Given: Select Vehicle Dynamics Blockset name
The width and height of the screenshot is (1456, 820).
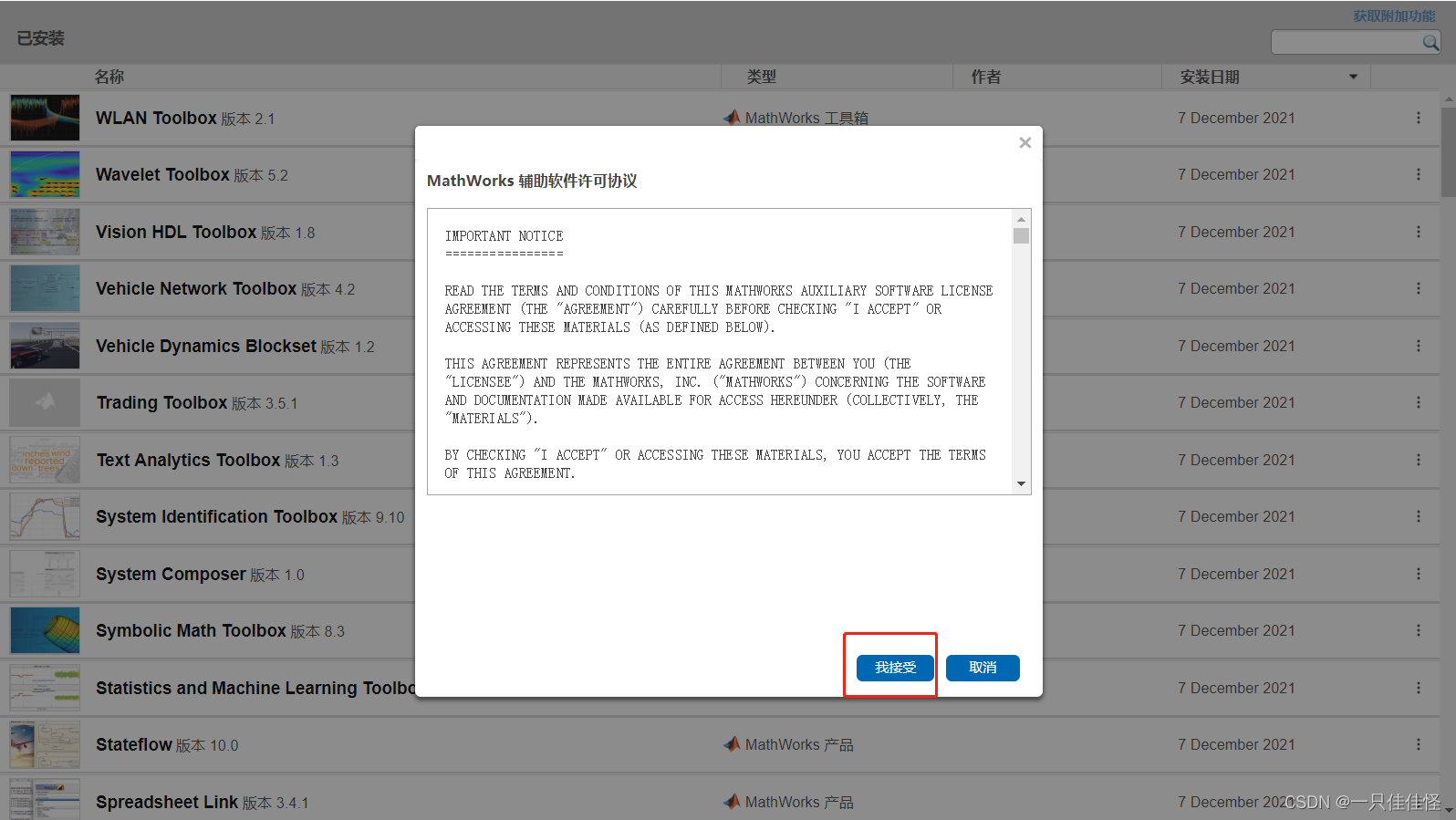Looking at the screenshot, I should (x=206, y=346).
